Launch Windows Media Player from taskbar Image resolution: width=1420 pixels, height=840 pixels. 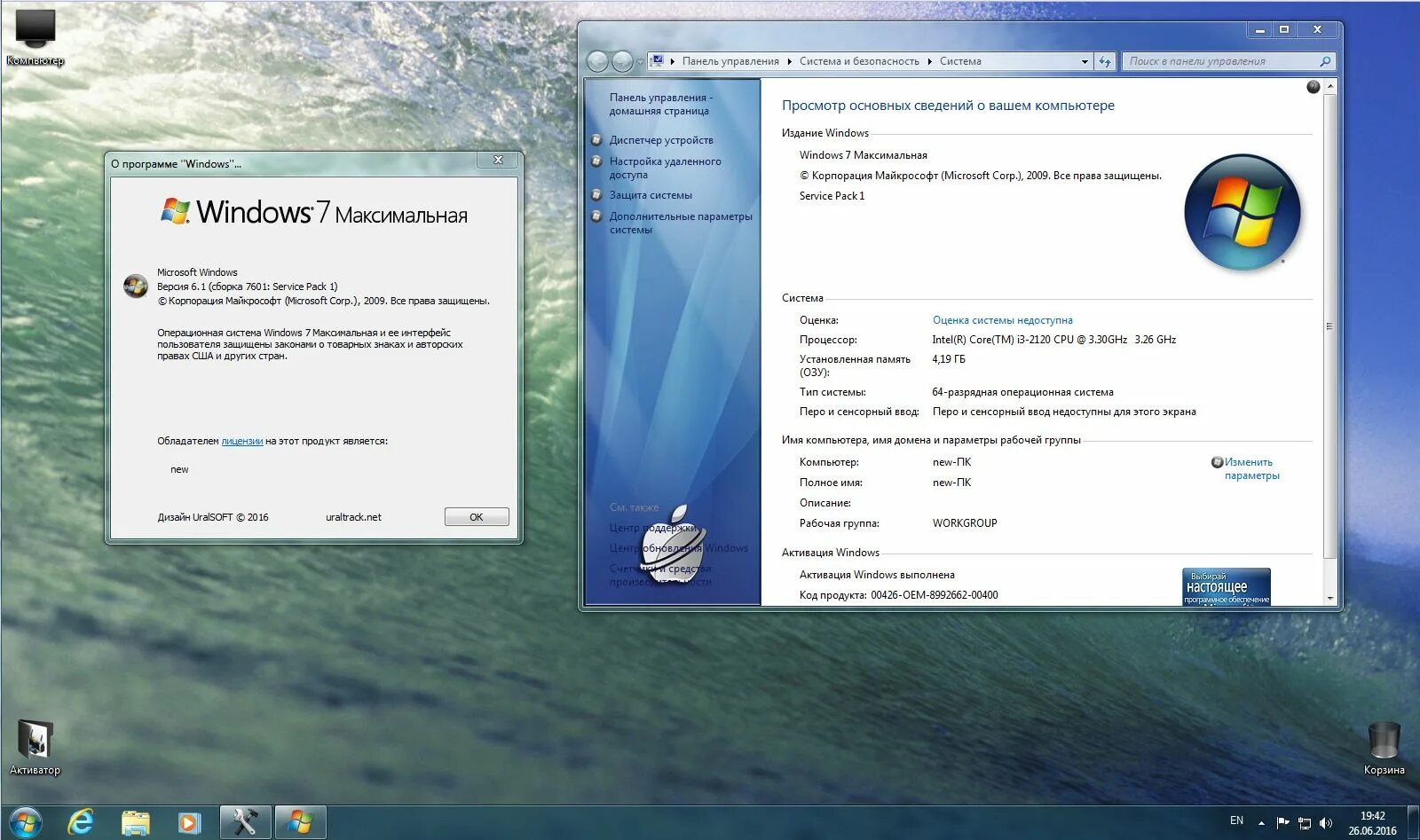point(189,822)
